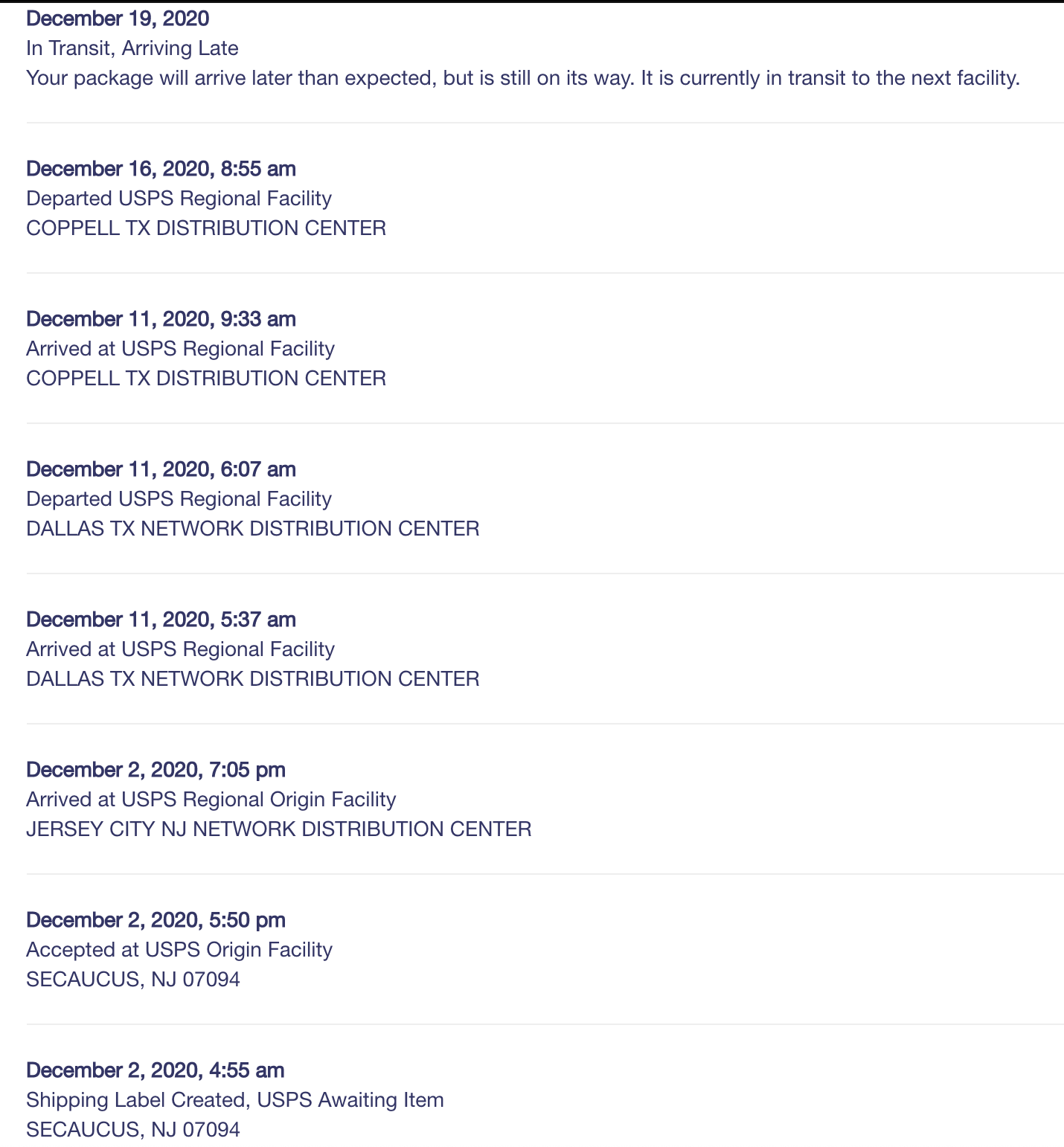
Task: Click DALLAS TX NETWORK DISTRIBUTION CENTER under 5:37 am
Action: click(253, 679)
